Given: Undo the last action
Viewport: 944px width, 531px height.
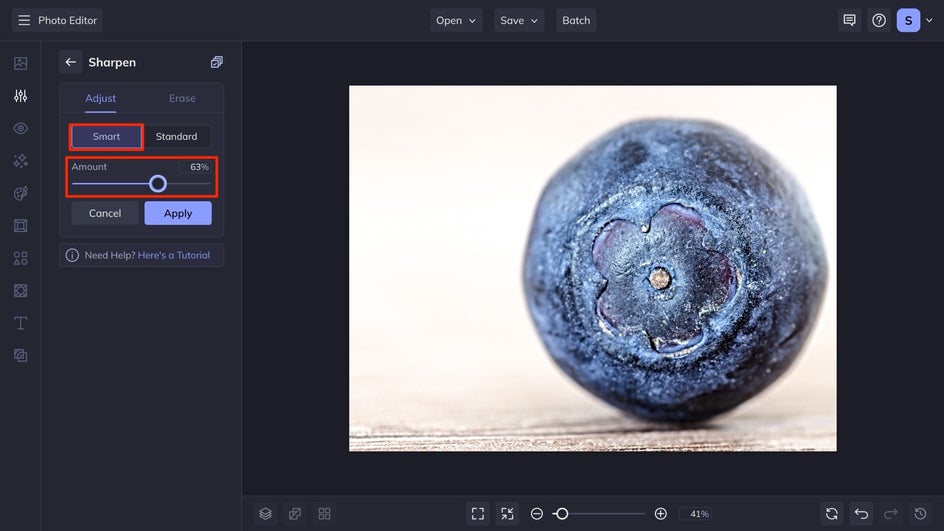Looking at the screenshot, I should (x=862, y=514).
